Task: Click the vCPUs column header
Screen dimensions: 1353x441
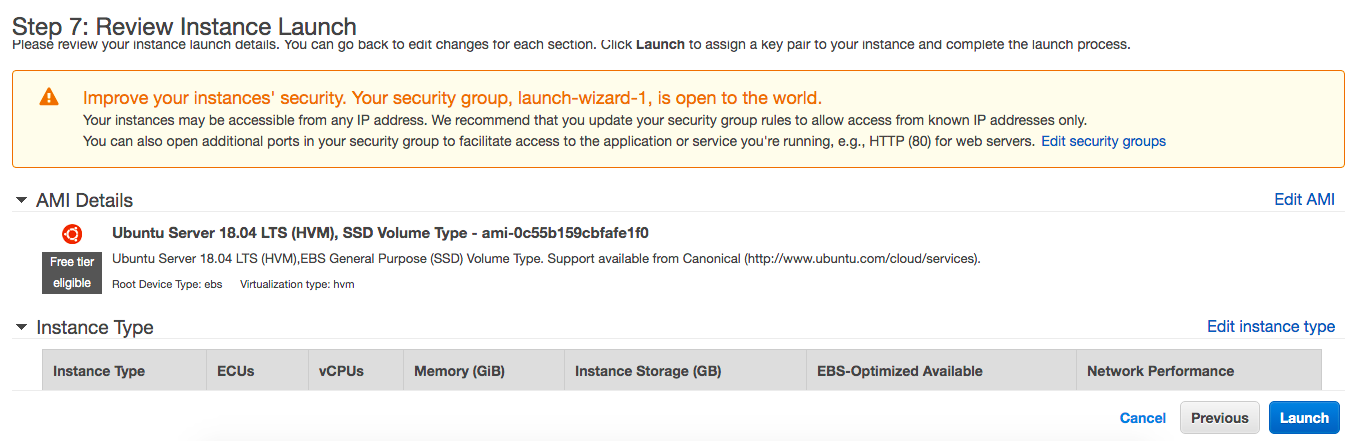Action: point(341,371)
